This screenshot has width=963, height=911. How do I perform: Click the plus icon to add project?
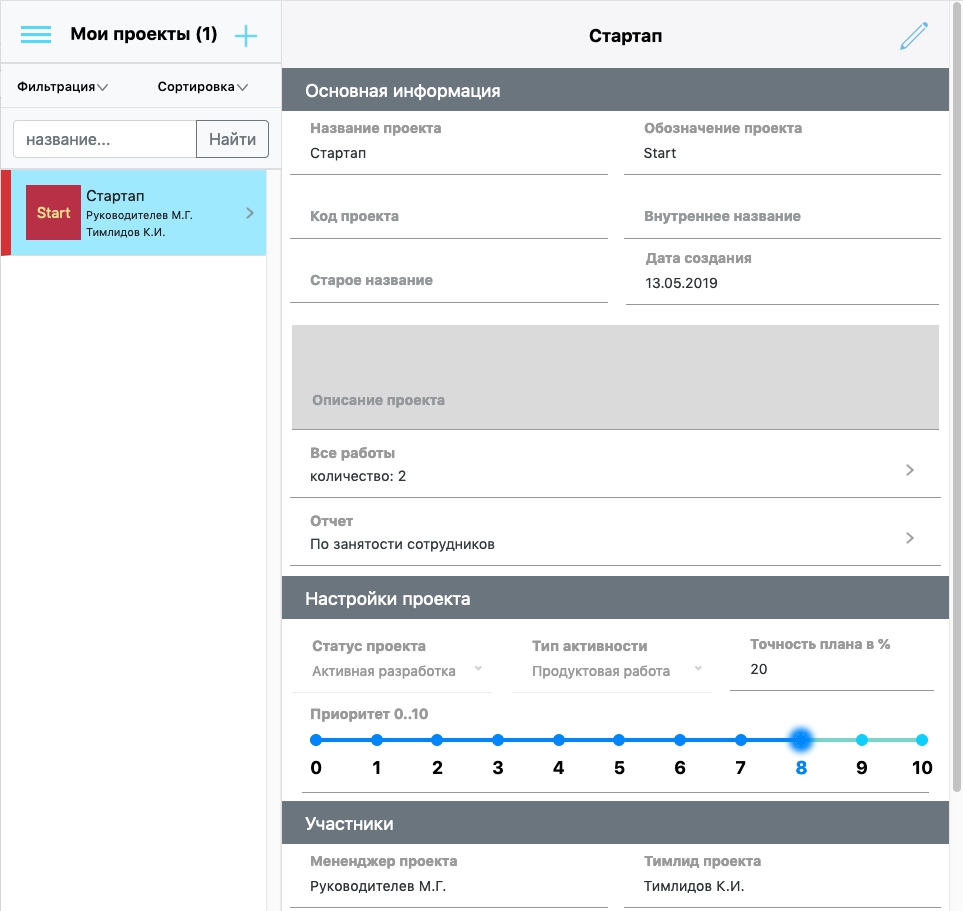pos(246,36)
